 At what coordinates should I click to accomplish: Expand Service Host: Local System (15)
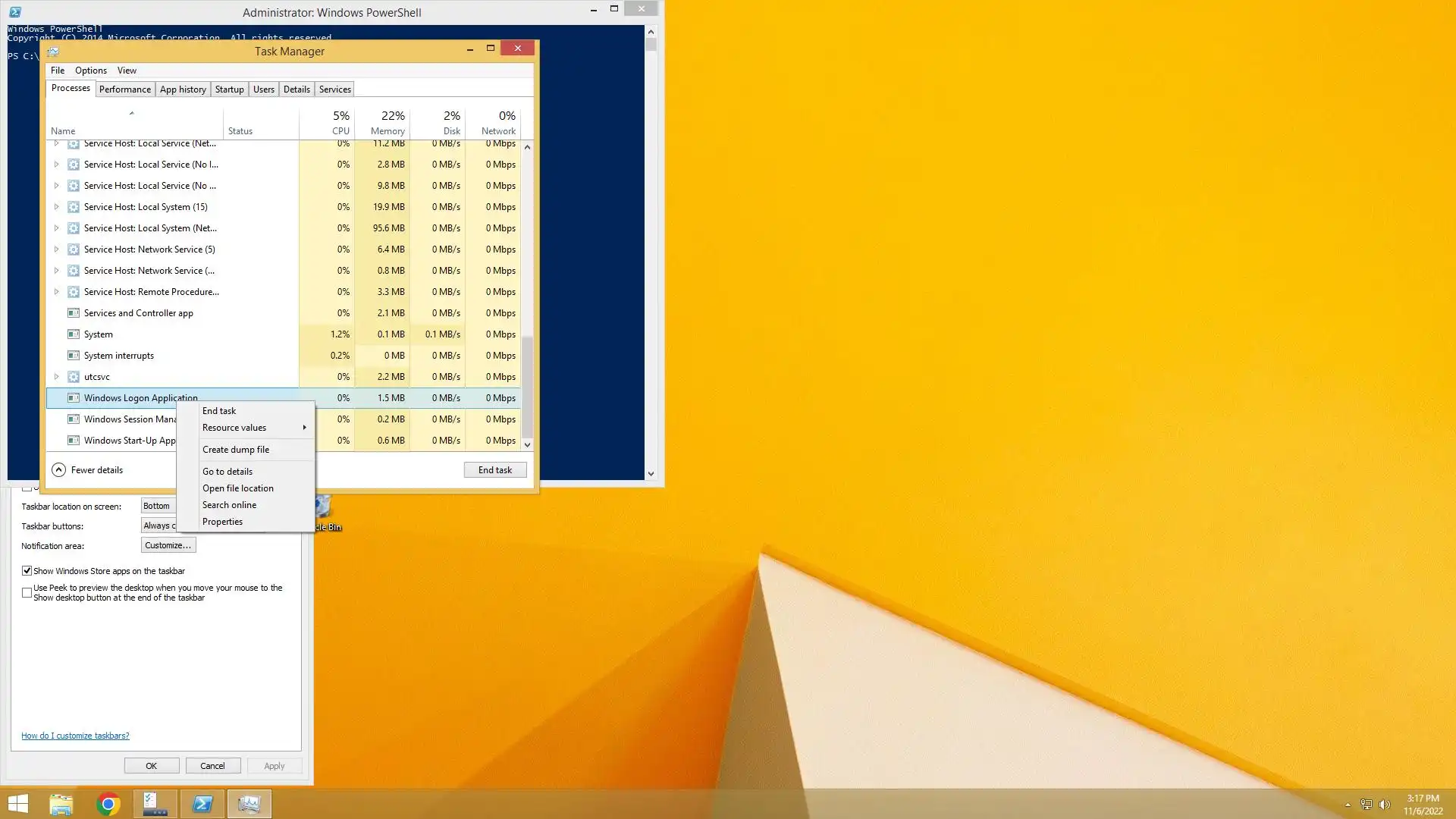[x=56, y=207]
